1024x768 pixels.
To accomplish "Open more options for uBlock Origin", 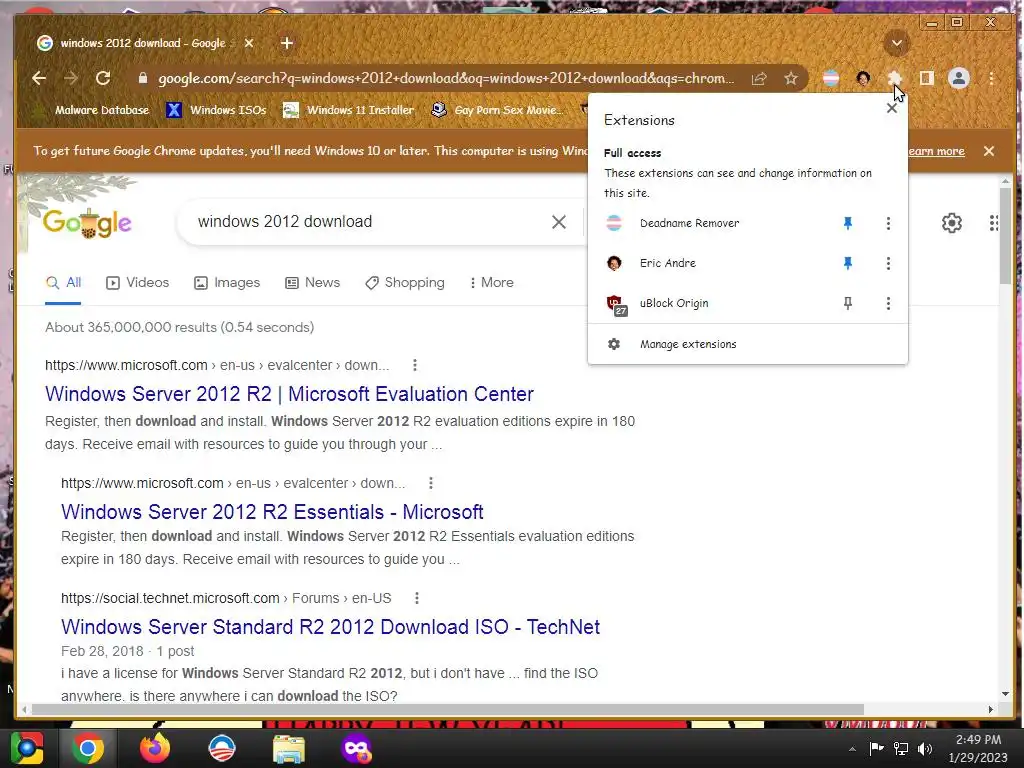I will click(888, 303).
